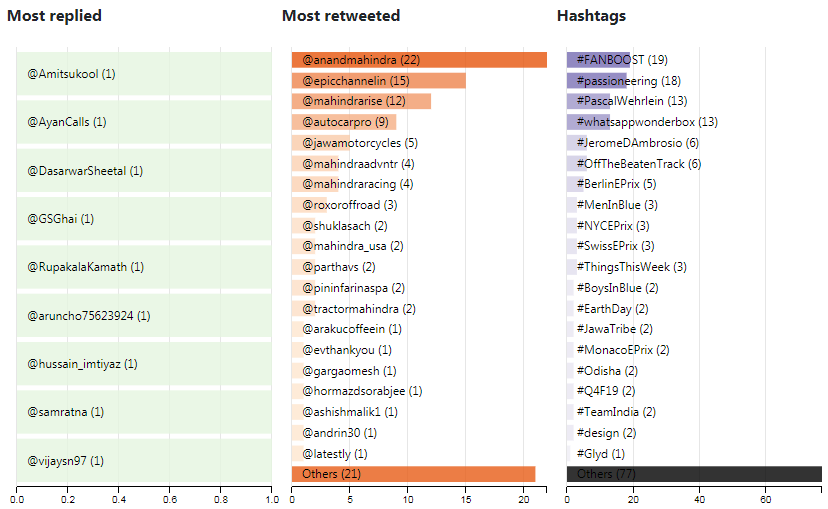The image size is (828, 509).
Task: Click the @hussain_imtiyaz replied row
Action: coord(144,364)
